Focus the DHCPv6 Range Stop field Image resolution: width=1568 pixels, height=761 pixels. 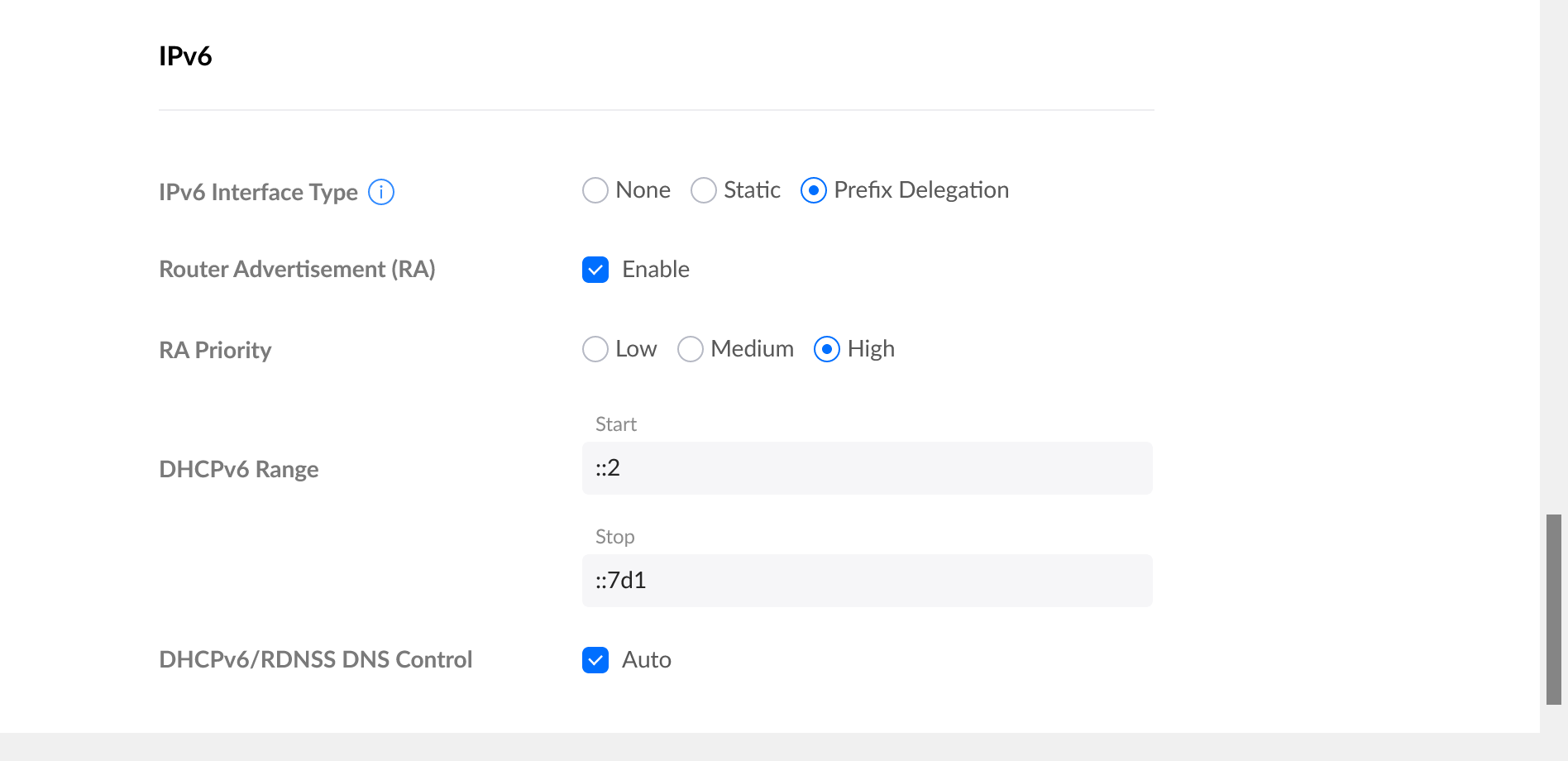pos(867,581)
